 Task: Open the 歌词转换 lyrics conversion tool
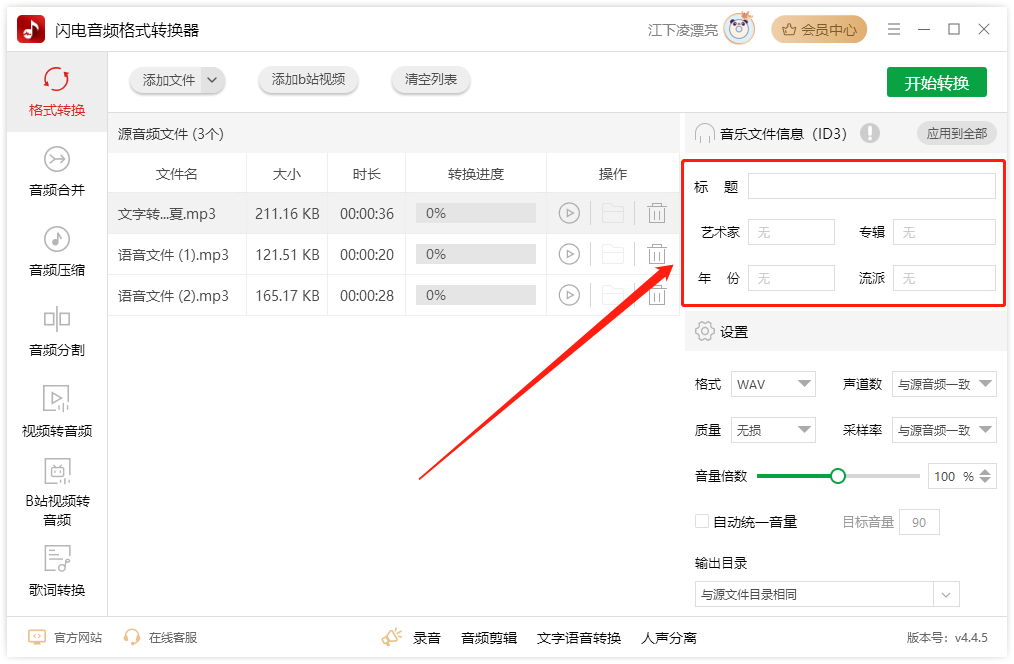(57, 570)
